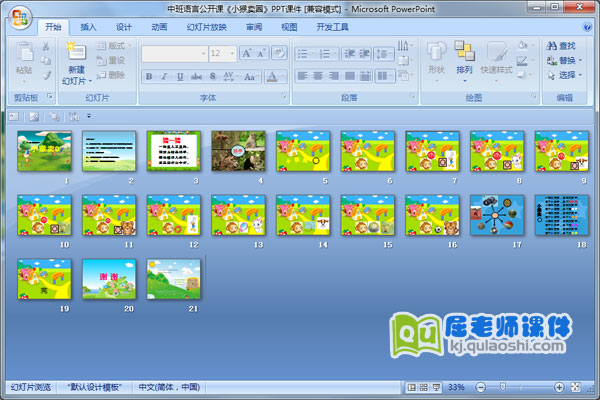This screenshot has height=400, width=600.
Task: Click Find 查找 button
Action: coord(561,46)
